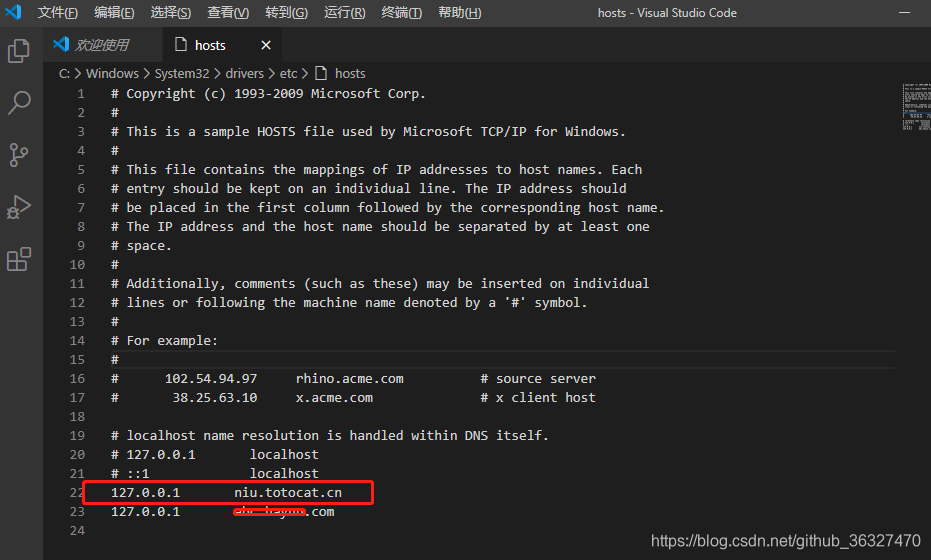Click 'localhost' on line 21
Image resolution: width=931 pixels, height=560 pixels.
pos(284,474)
